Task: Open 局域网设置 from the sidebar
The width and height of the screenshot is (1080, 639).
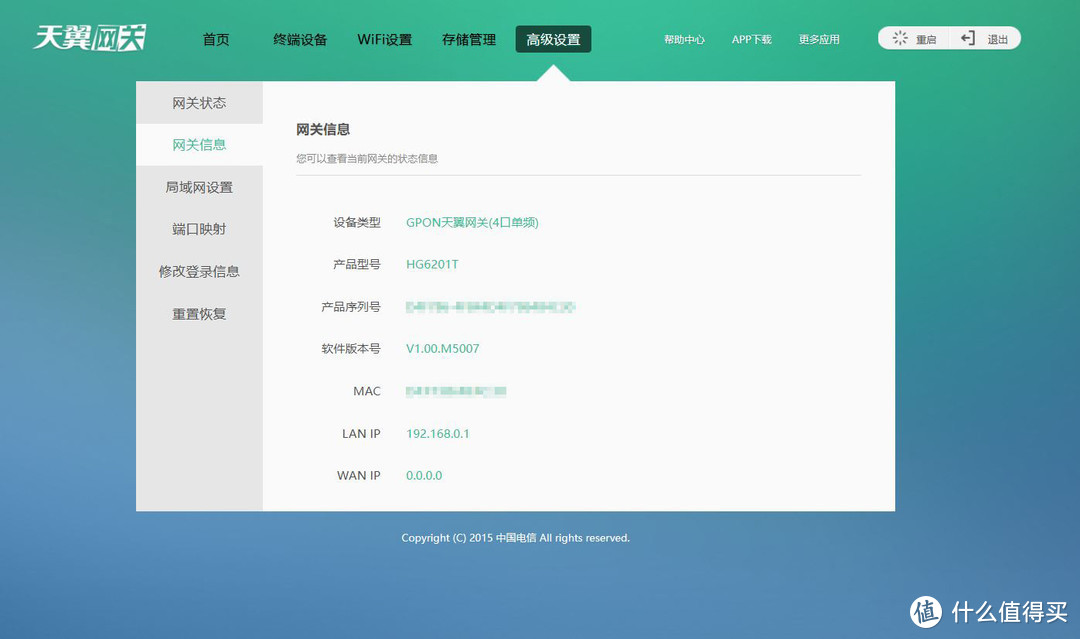Action: 198,186
